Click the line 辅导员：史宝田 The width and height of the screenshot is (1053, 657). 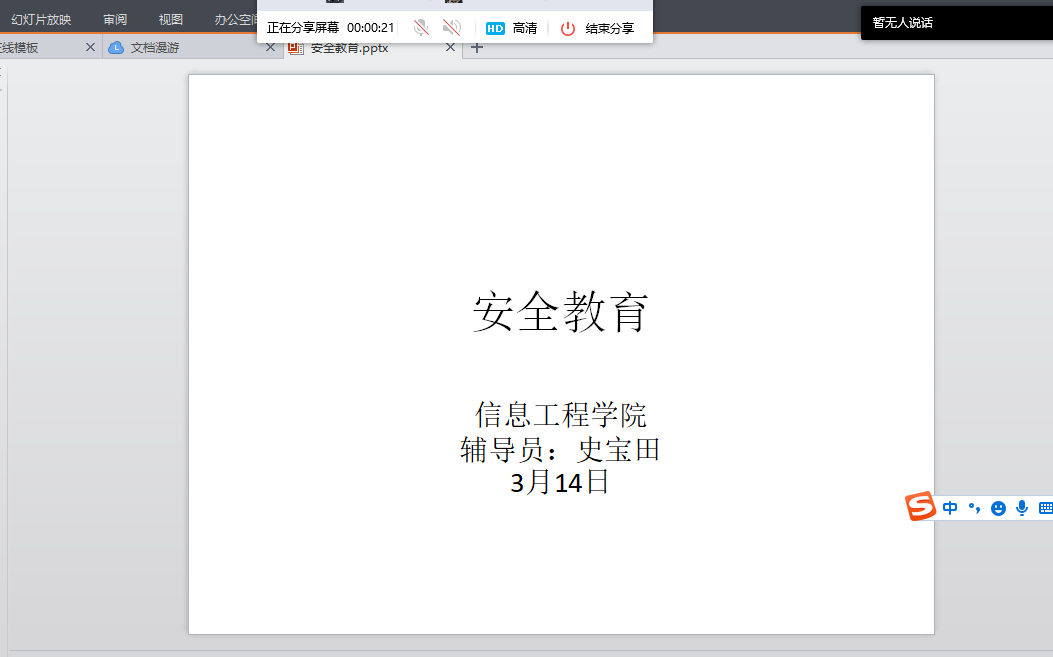[561, 449]
